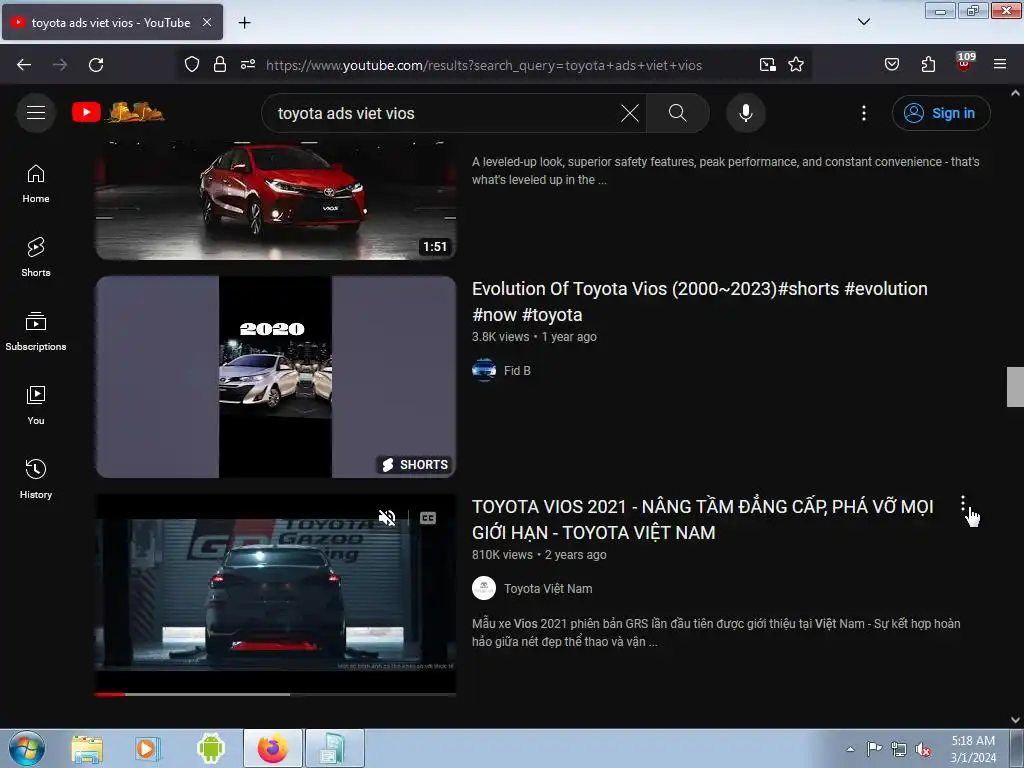Unmute the preview video speaker icon
The height and width of the screenshot is (768, 1024).
(387, 518)
